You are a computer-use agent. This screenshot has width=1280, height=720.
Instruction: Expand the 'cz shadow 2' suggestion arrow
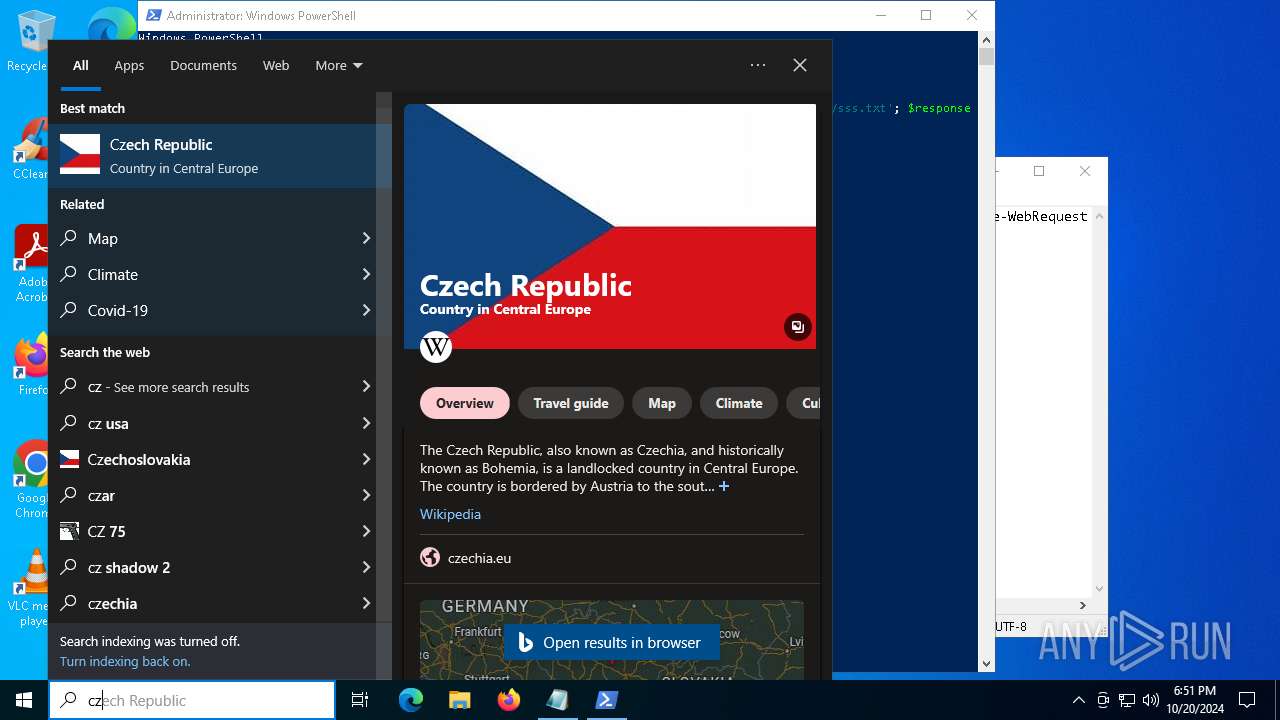point(366,567)
